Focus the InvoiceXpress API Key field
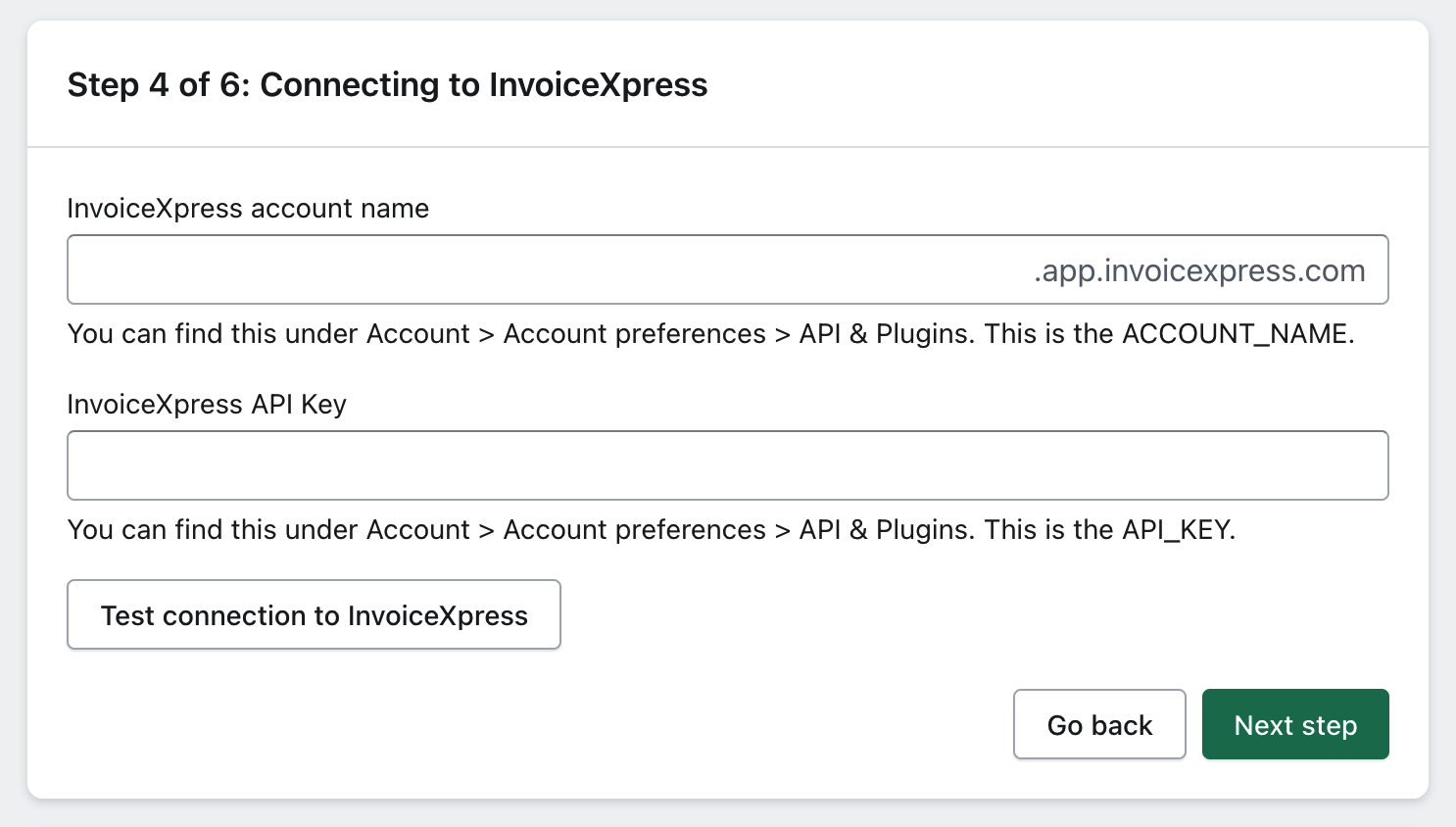Image resolution: width=1456 pixels, height=827 pixels. pyautogui.click(x=728, y=465)
